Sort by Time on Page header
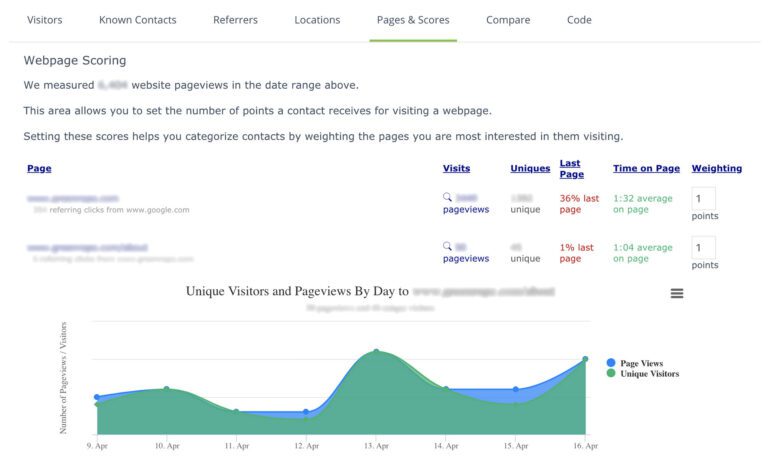Image resolution: width=768 pixels, height=463 pixels. point(646,169)
